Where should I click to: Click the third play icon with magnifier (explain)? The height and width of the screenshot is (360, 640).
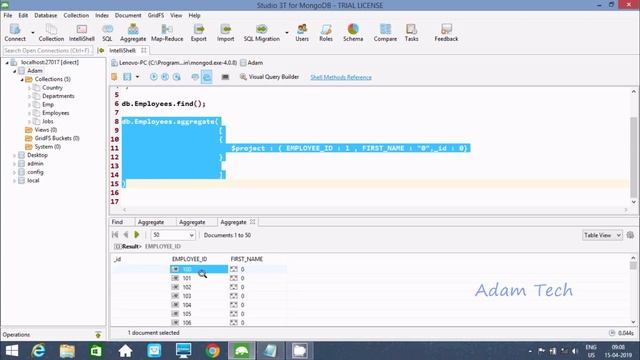pyautogui.click(x=177, y=77)
